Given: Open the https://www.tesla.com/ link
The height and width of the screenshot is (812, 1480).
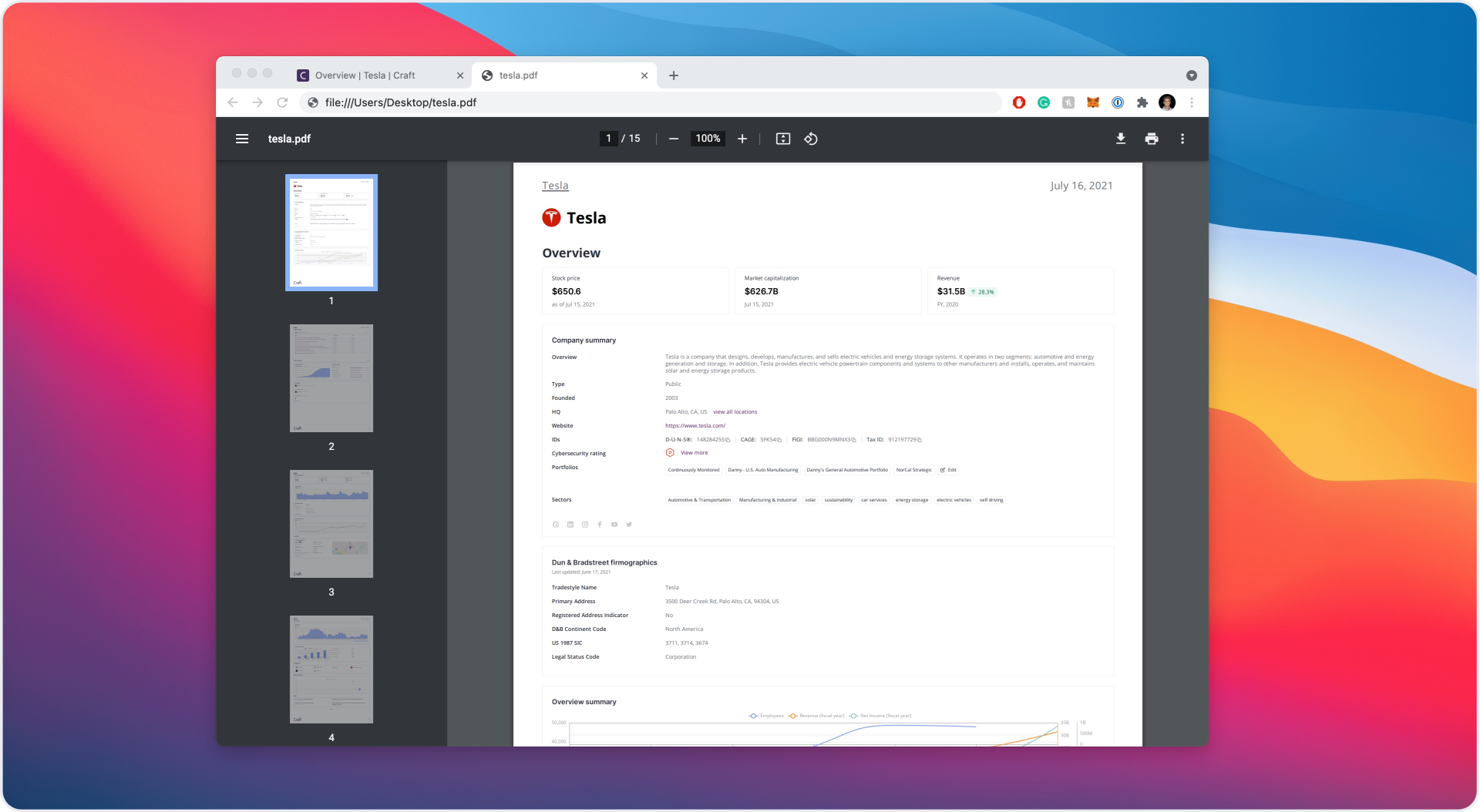Looking at the screenshot, I should [x=695, y=426].
